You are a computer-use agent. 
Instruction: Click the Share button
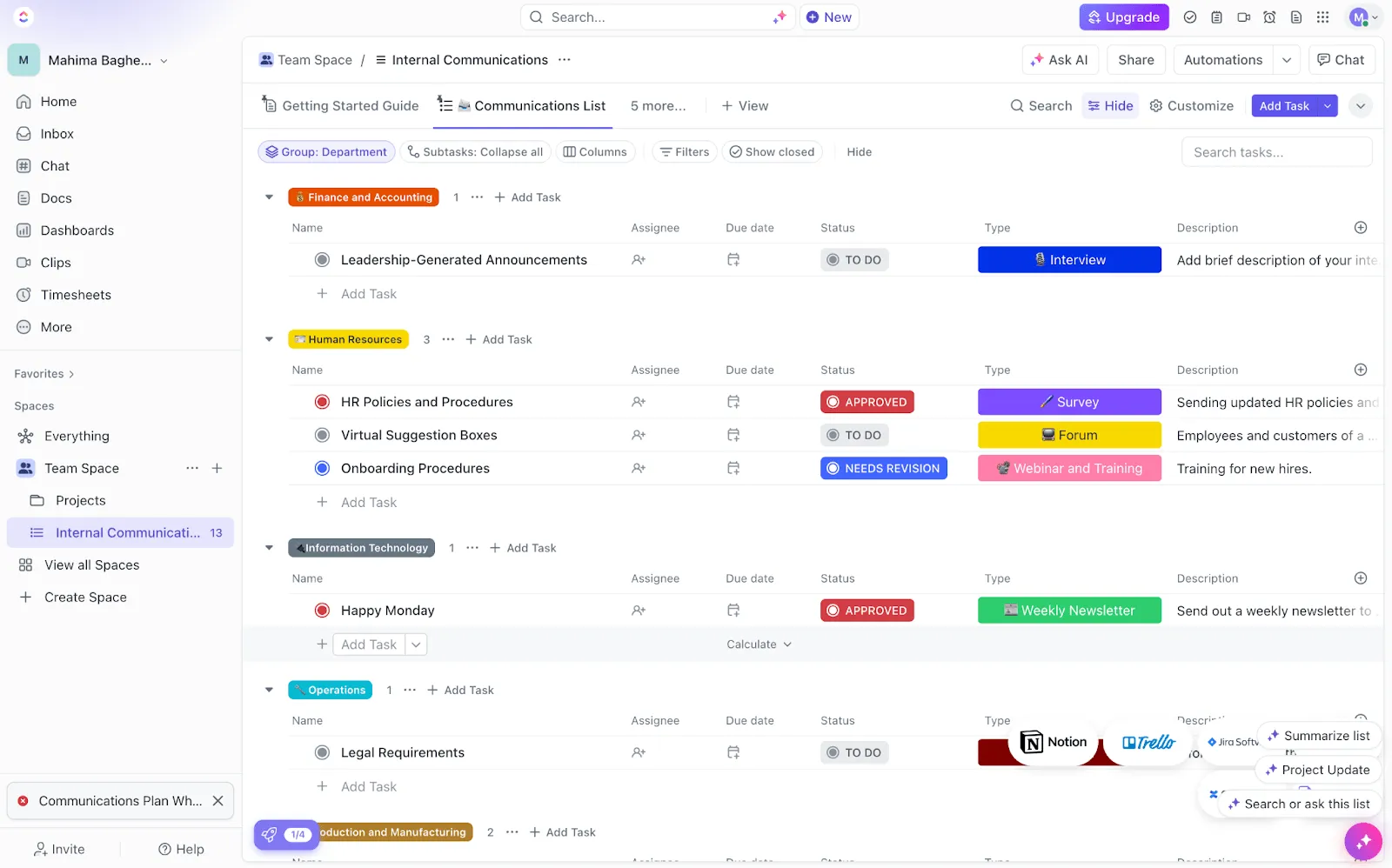[x=1136, y=60]
